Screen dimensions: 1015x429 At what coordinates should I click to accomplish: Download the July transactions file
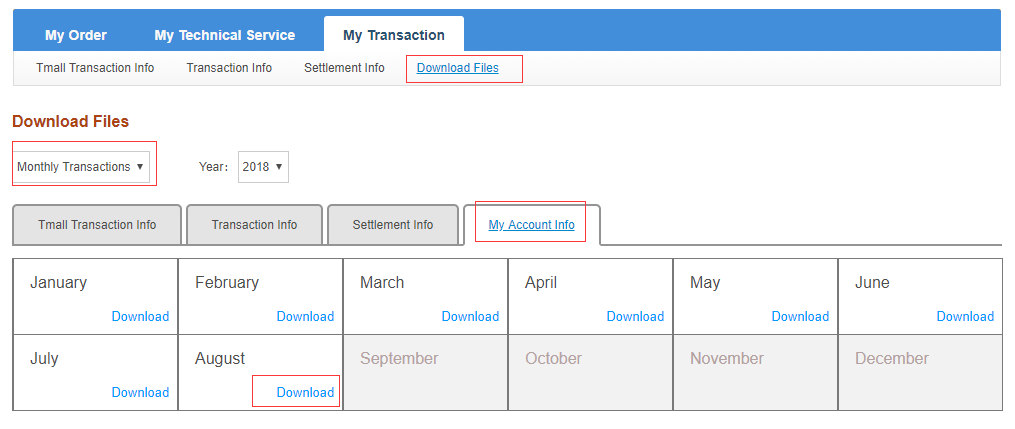pyautogui.click(x=140, y=392)
